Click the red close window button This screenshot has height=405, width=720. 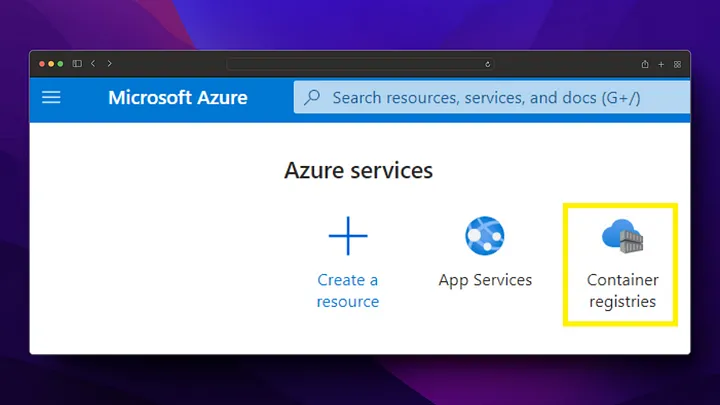[42, 64]
